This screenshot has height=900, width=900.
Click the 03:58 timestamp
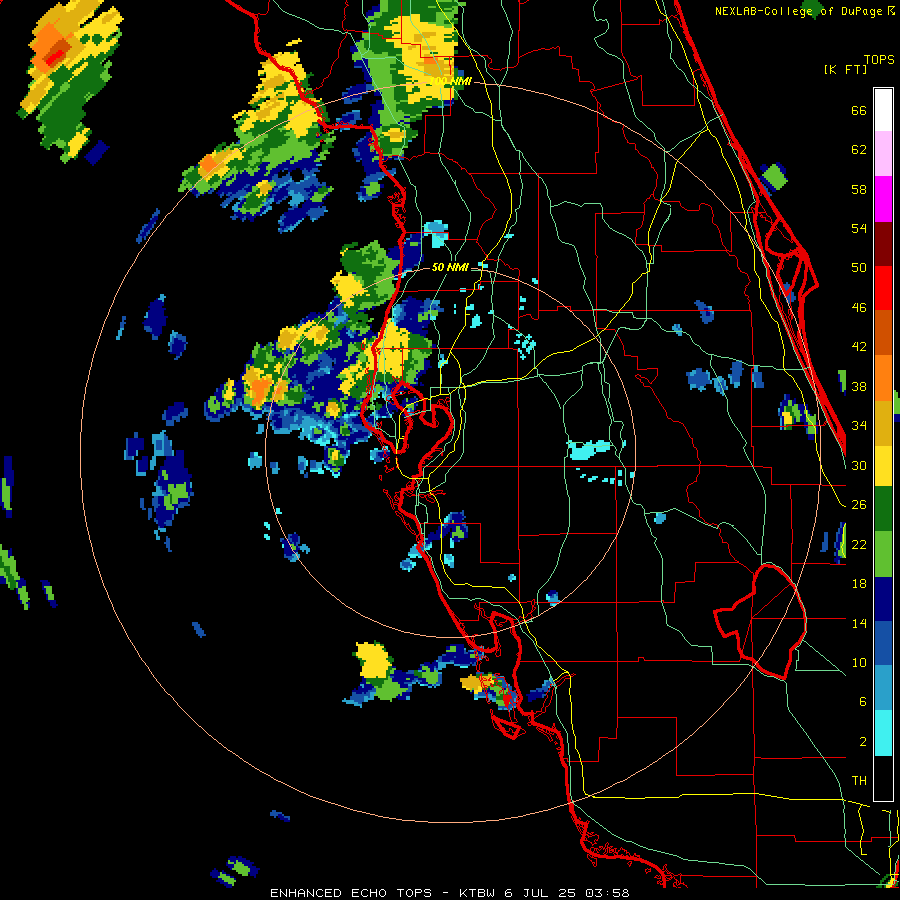click(608, 893)
